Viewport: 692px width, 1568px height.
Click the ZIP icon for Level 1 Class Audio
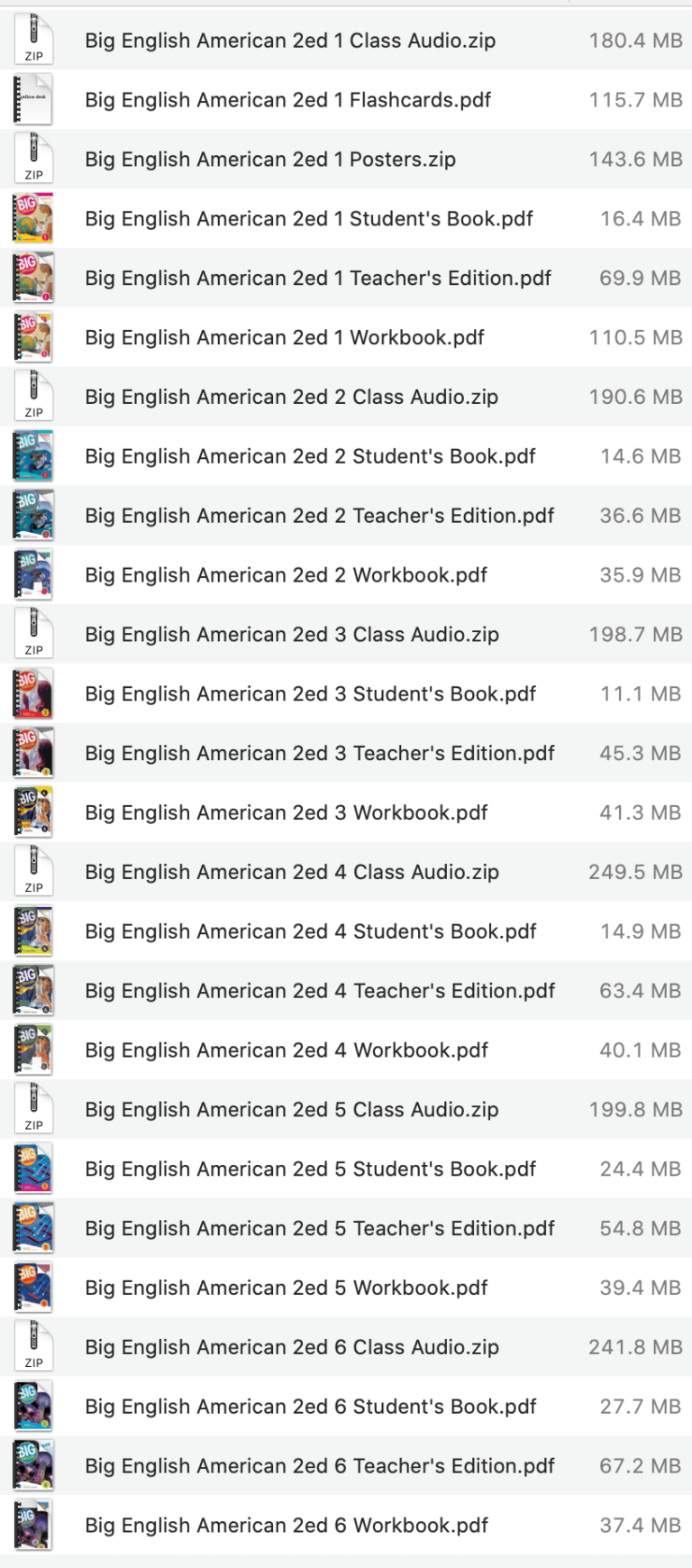pos(32,40)
